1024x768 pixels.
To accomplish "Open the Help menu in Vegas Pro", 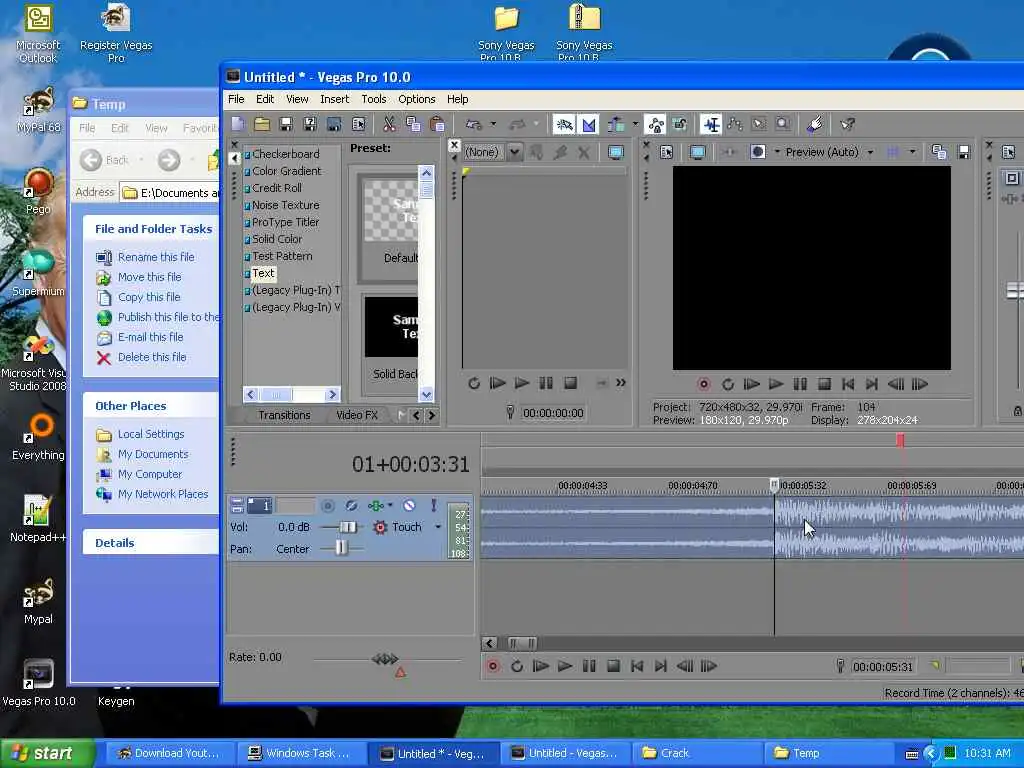I will pyautogui.click(x=457, y=99).
